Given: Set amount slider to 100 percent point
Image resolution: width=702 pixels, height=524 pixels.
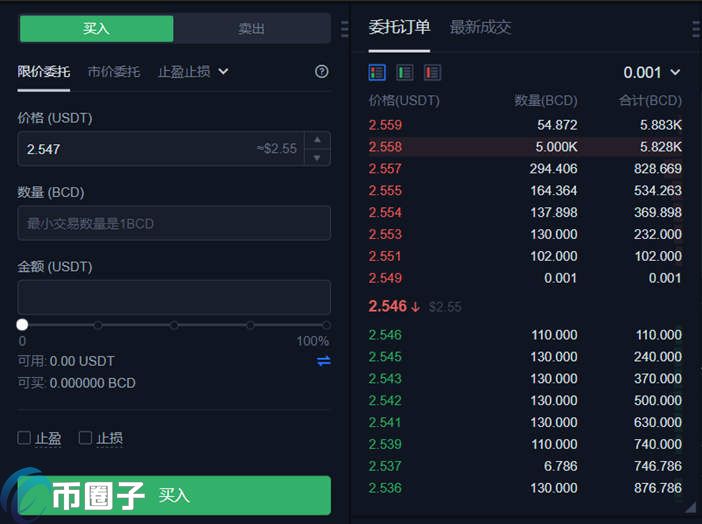Looking at the screenshot, I should (x=326, y=325).
